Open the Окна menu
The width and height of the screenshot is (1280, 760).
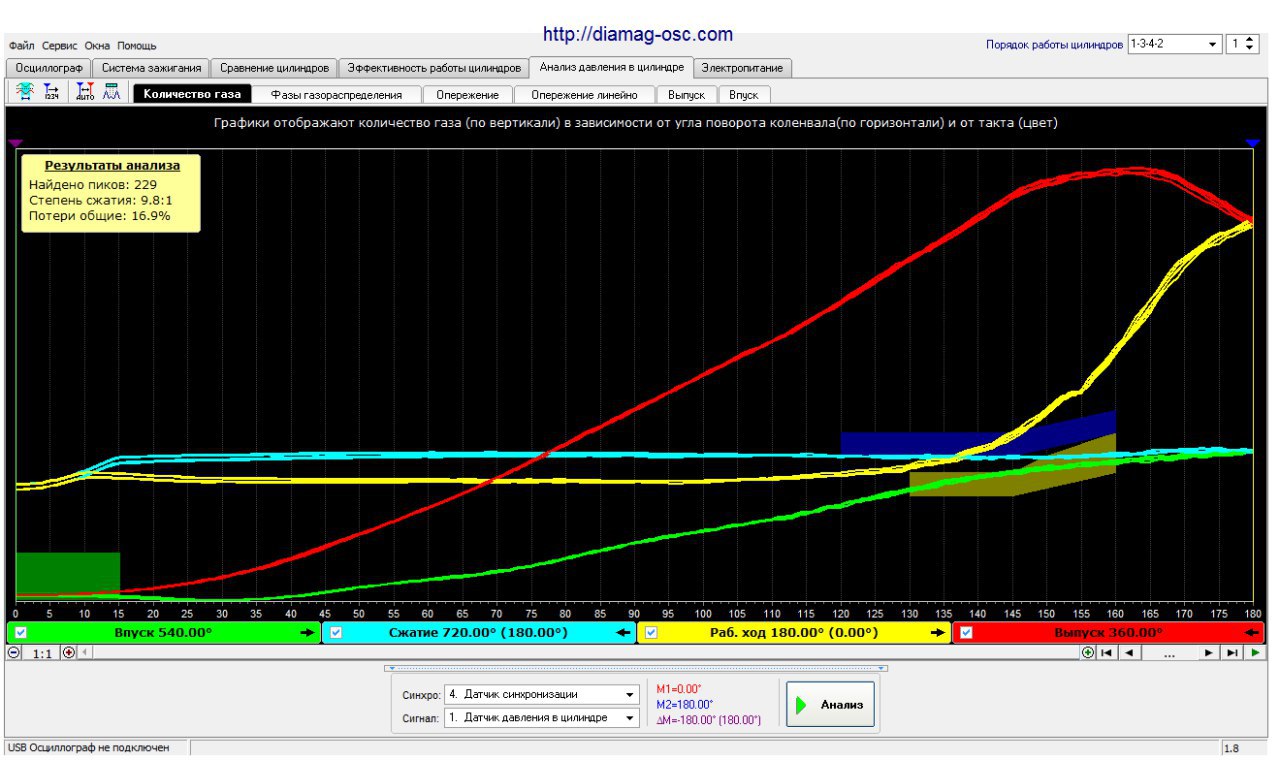point(97,46)
